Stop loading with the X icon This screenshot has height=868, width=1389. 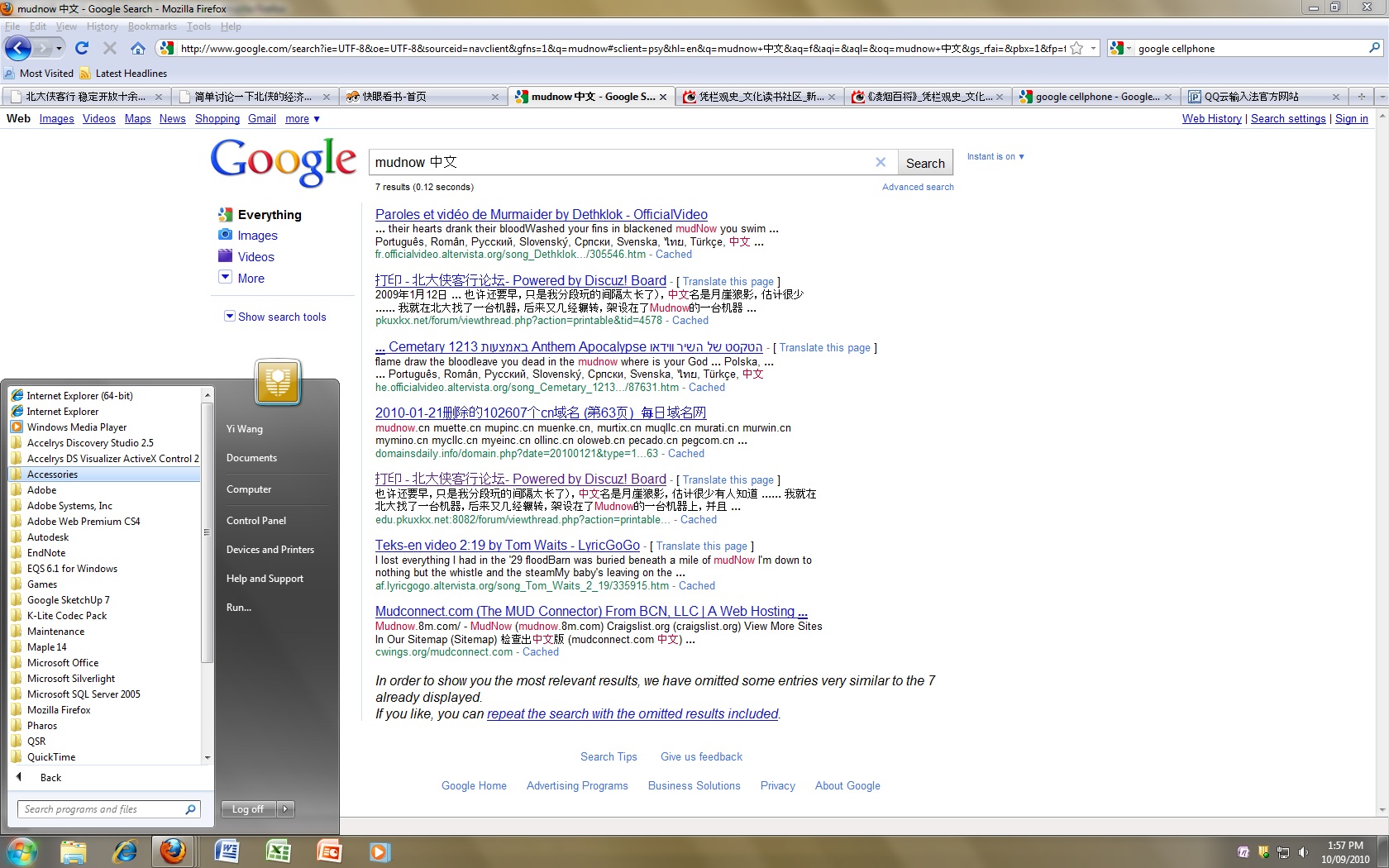click(110, 48)
